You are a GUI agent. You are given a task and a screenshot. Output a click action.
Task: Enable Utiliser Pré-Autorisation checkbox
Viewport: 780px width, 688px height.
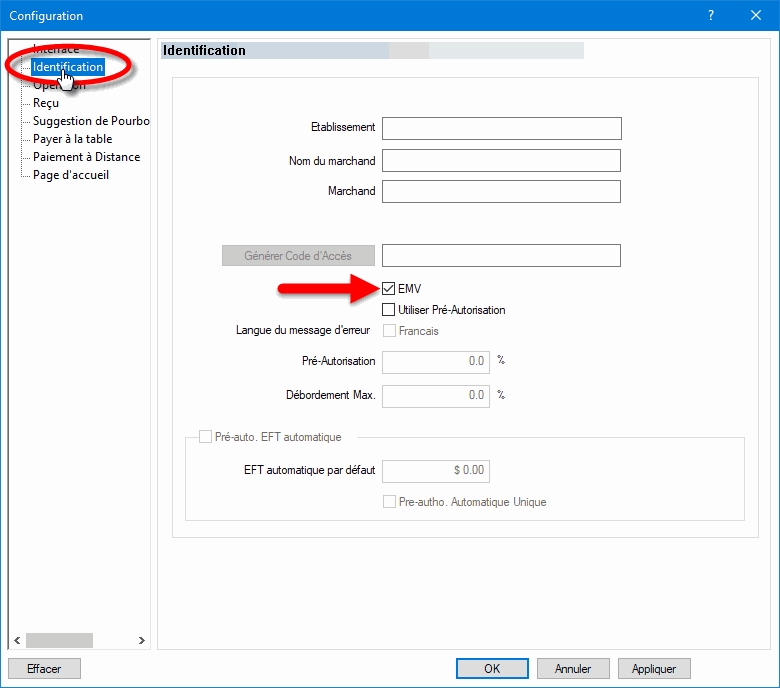tap(389, 310)
